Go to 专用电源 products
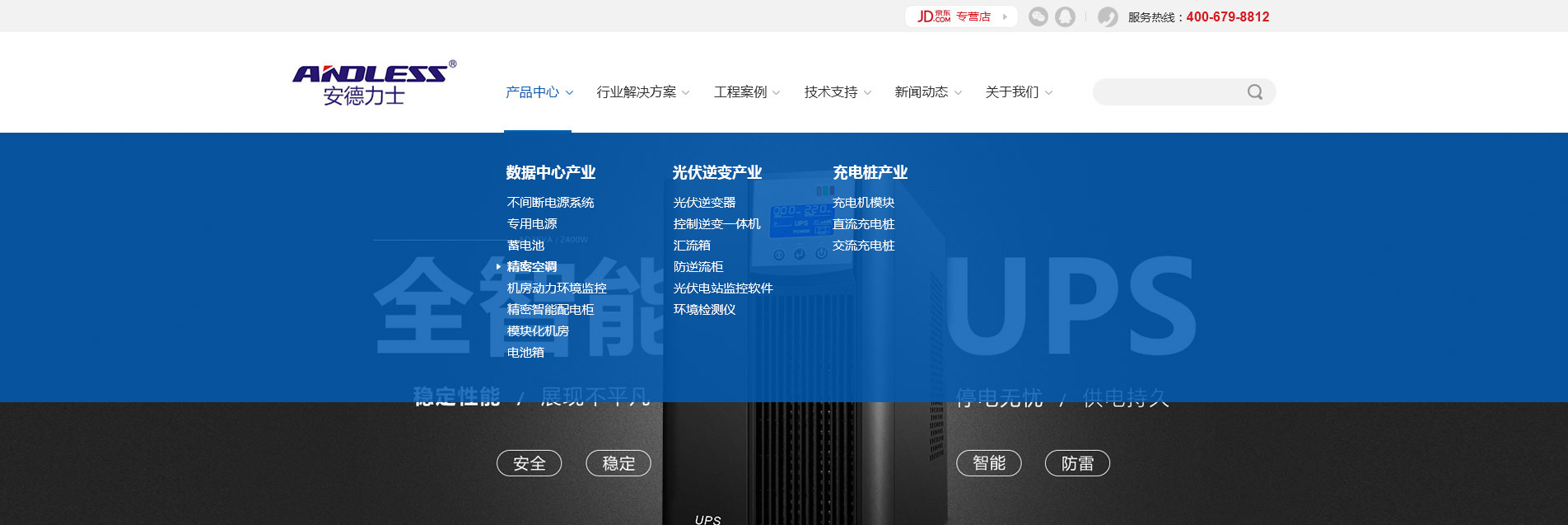 (x=532, y=224)
